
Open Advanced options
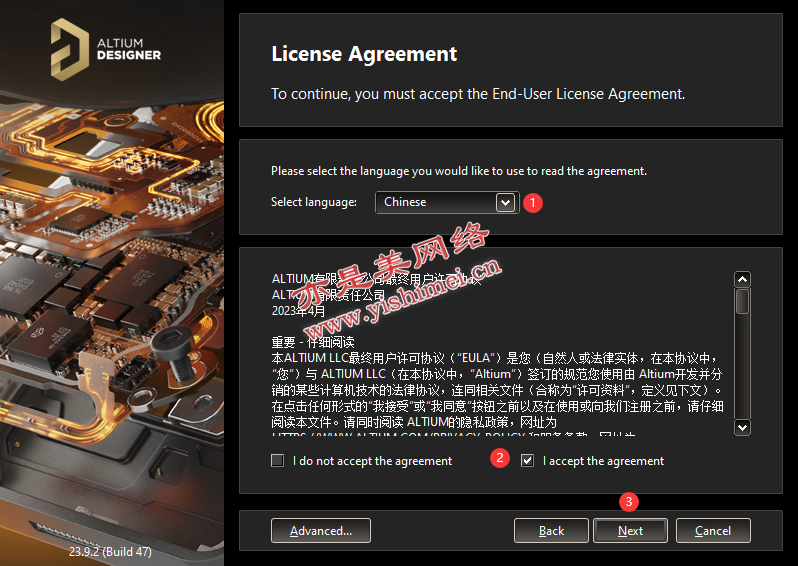coord(321,531)
